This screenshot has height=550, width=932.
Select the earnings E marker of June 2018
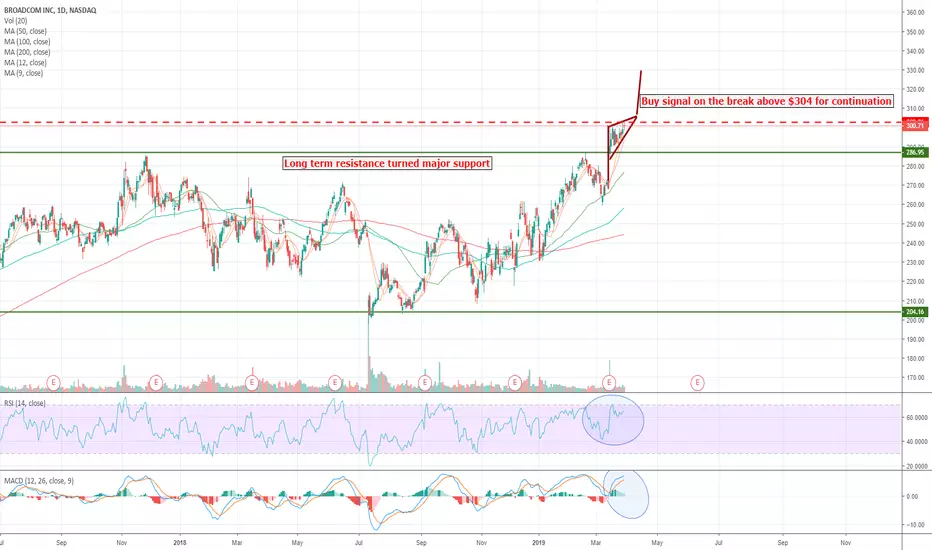335,382
